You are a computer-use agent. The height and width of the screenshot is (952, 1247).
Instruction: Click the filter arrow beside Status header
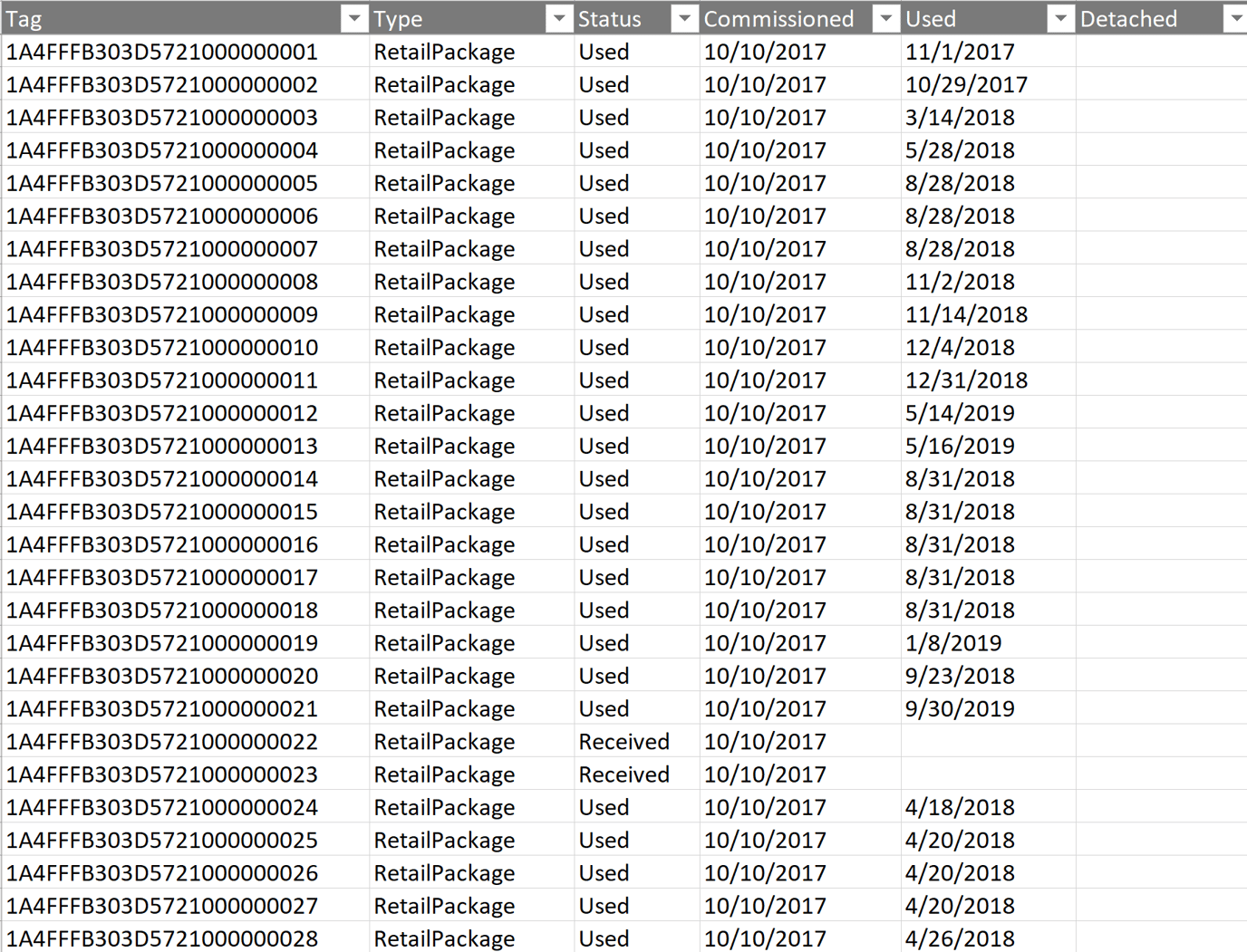[x=684, y=18]
